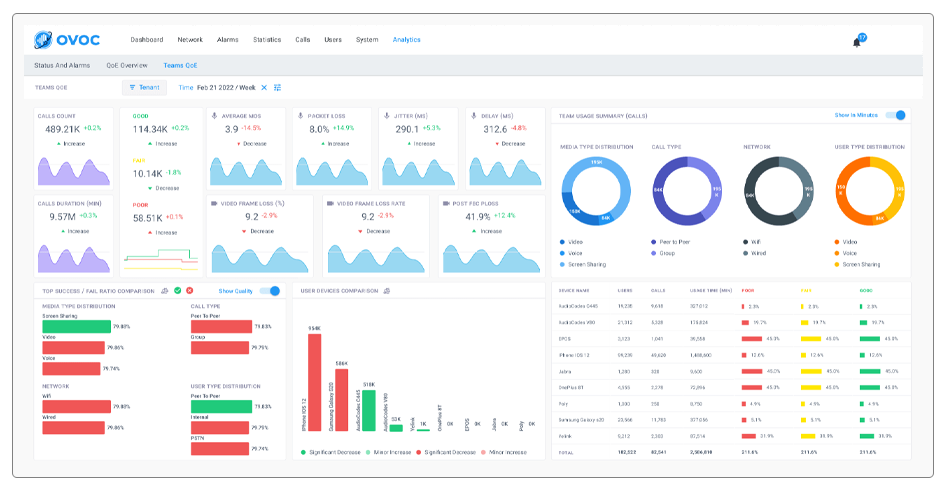Viewport: 946px width, 487px height.
Task: Select the EPOS row in device table
Action: pyautogui.click(x=731, y=339)
